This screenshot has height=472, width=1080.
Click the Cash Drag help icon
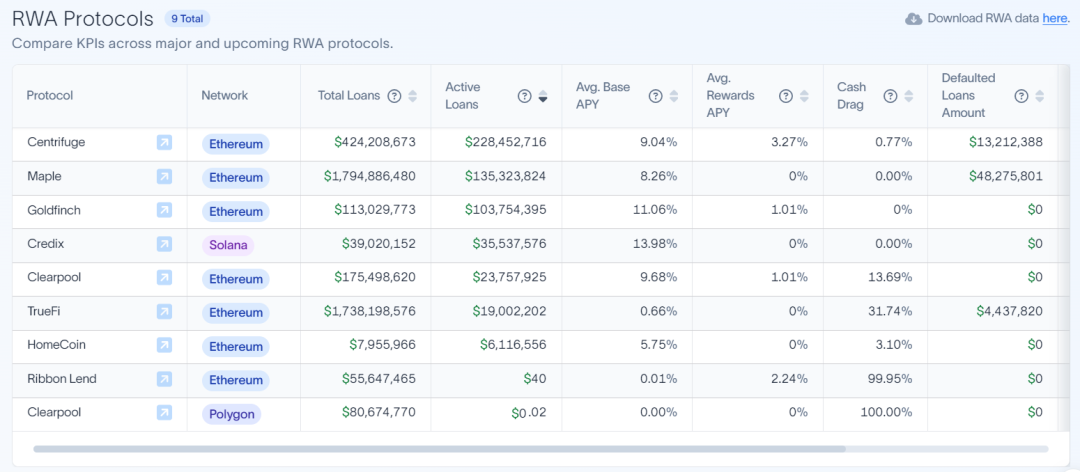pos(890,96)
